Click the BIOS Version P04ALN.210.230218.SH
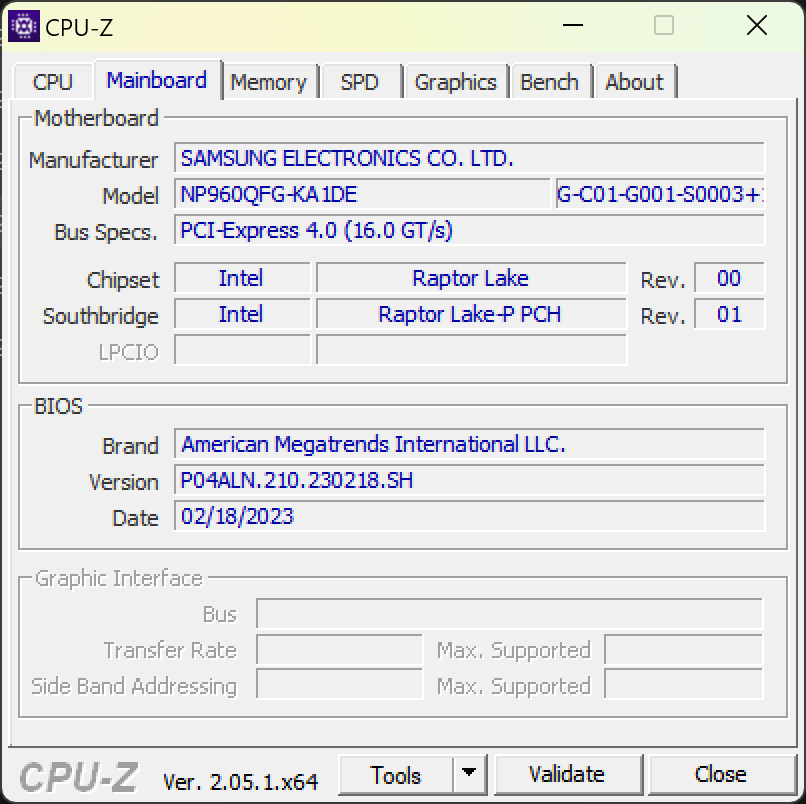 469,480
